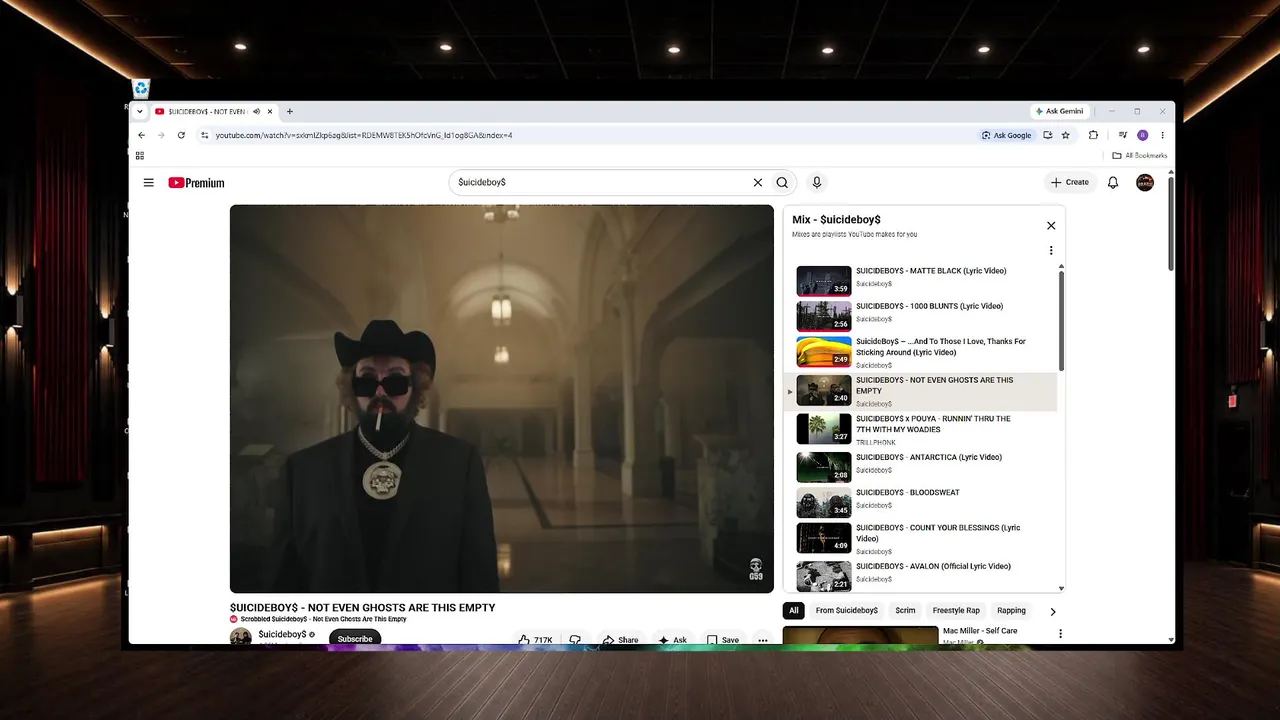Click the playlist scrollbar down arrow
Image resolution: width=1280 pixels, height=720 pixels.
point(1061,589)
